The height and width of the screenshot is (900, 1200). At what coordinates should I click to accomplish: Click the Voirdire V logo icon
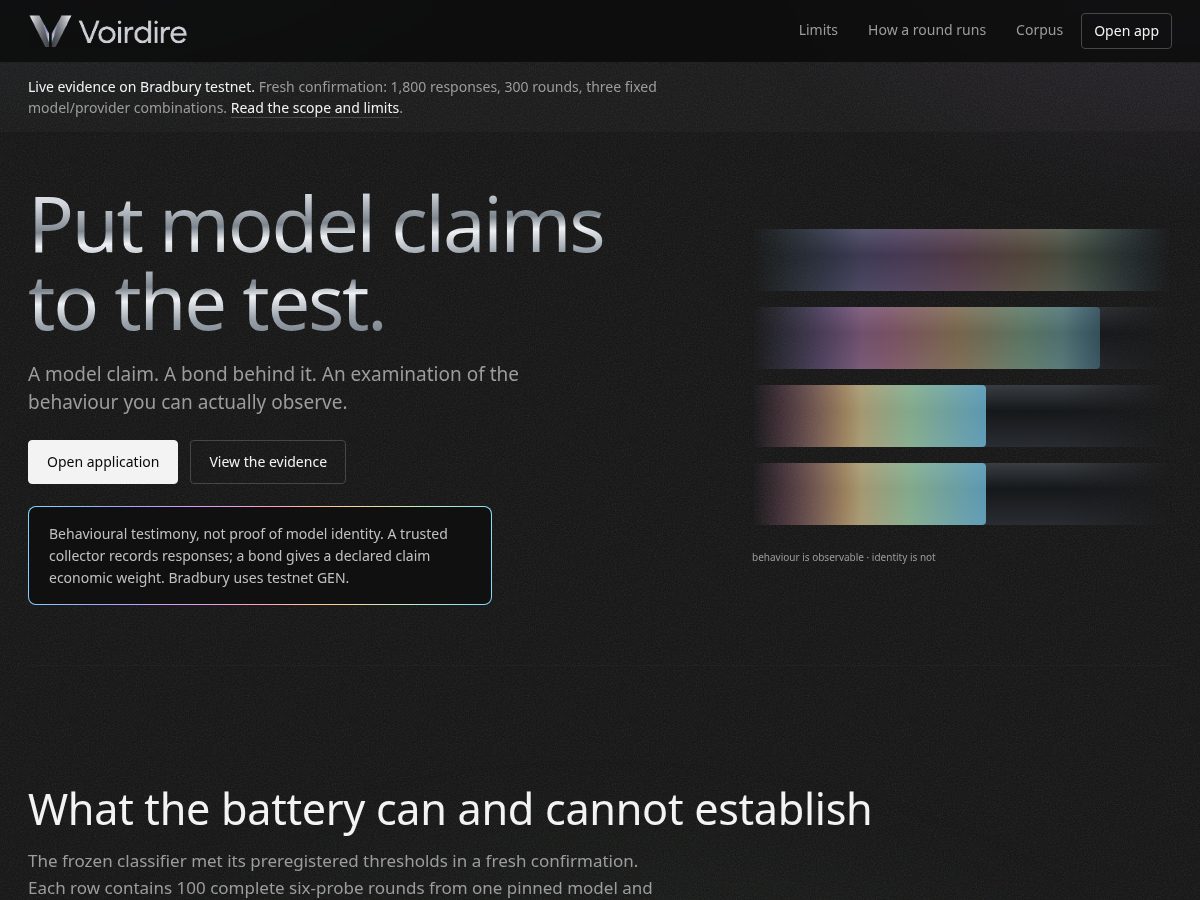(49, 31)
